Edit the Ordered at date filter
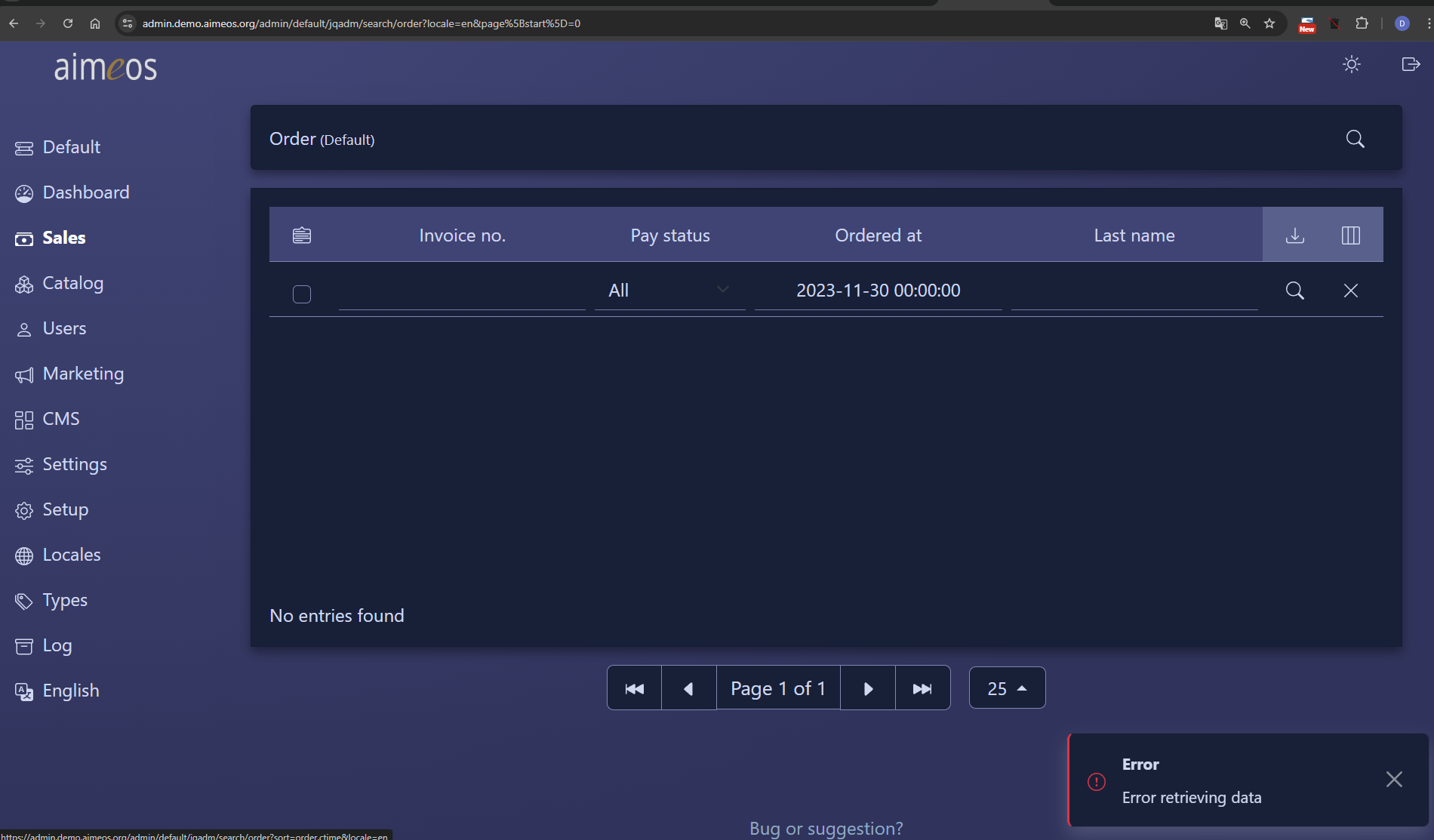 pos(879,291)
